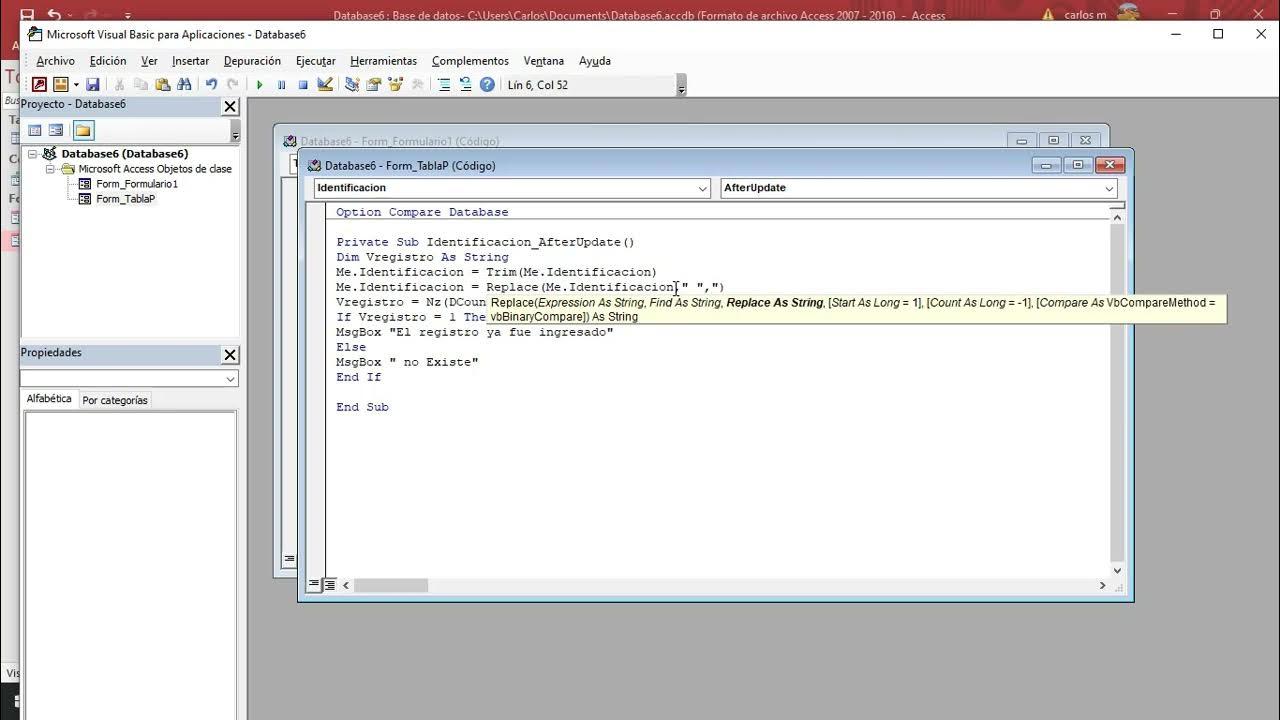1280x720 pixels.
Task: Click the blue Help question mark icon
Action: 487,85
